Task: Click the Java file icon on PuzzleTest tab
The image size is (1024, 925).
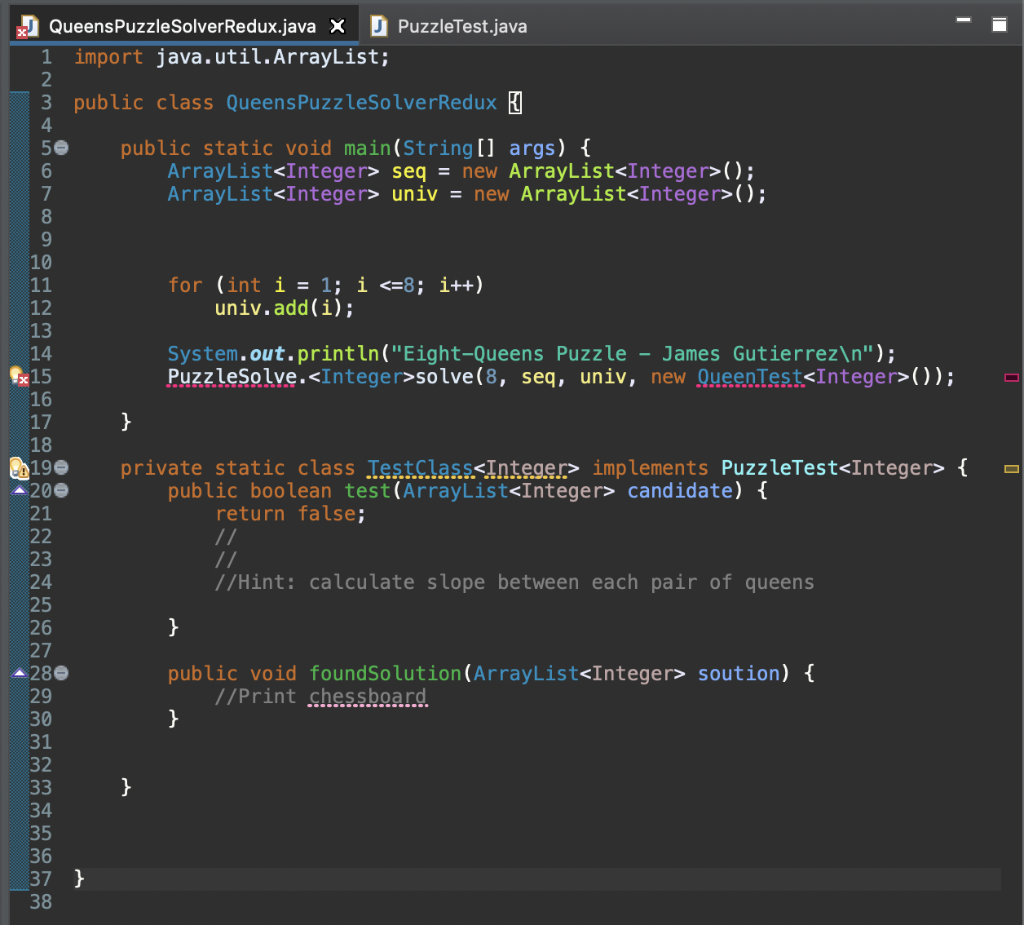Action: pyautogui.click(x=378, y=26)
